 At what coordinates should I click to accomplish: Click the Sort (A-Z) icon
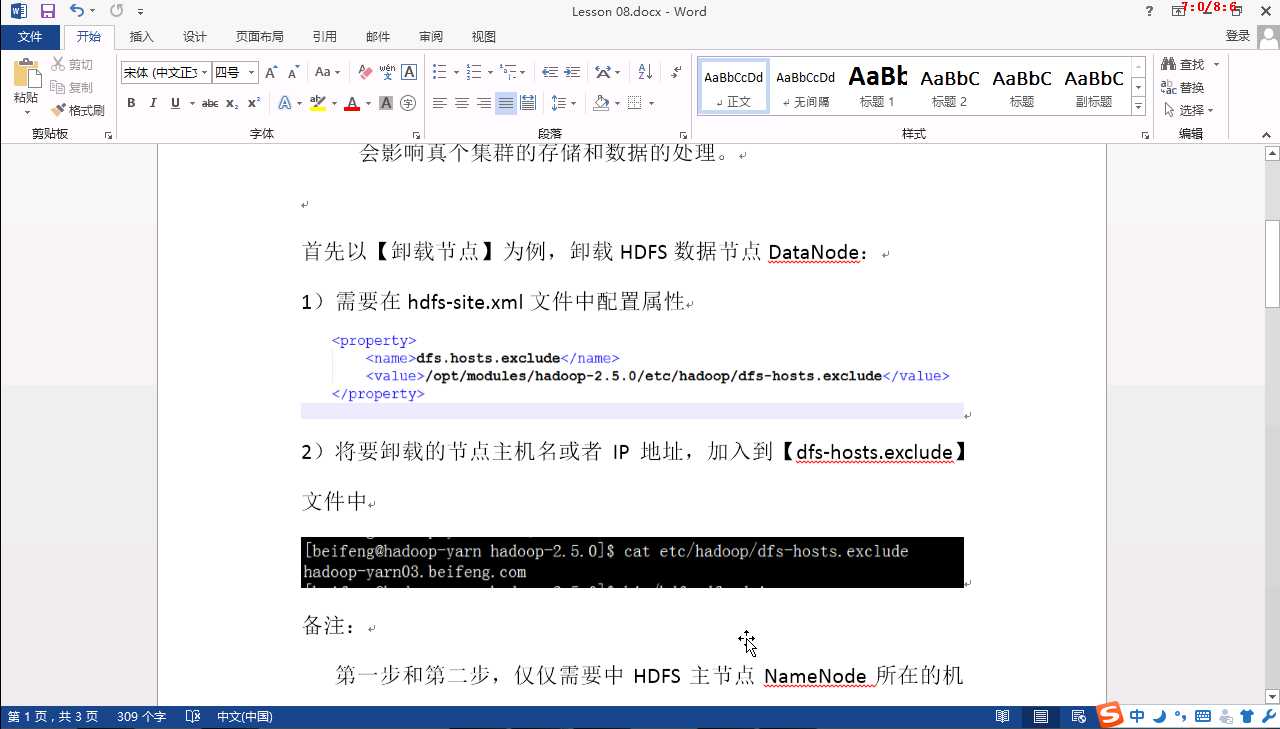pyautogui.click(x=645, y=72)
